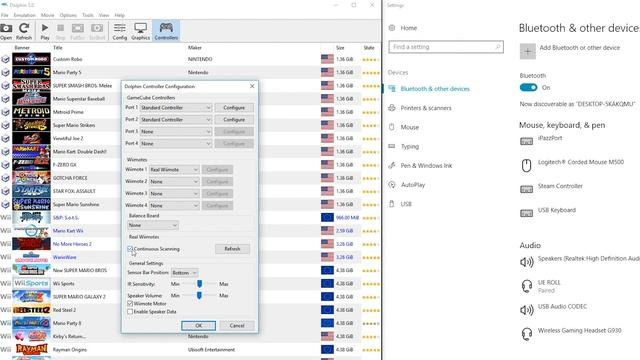Click the Pen & Windows Ink sidebar icon
640x360 pixels.
[x=392, y=165]
